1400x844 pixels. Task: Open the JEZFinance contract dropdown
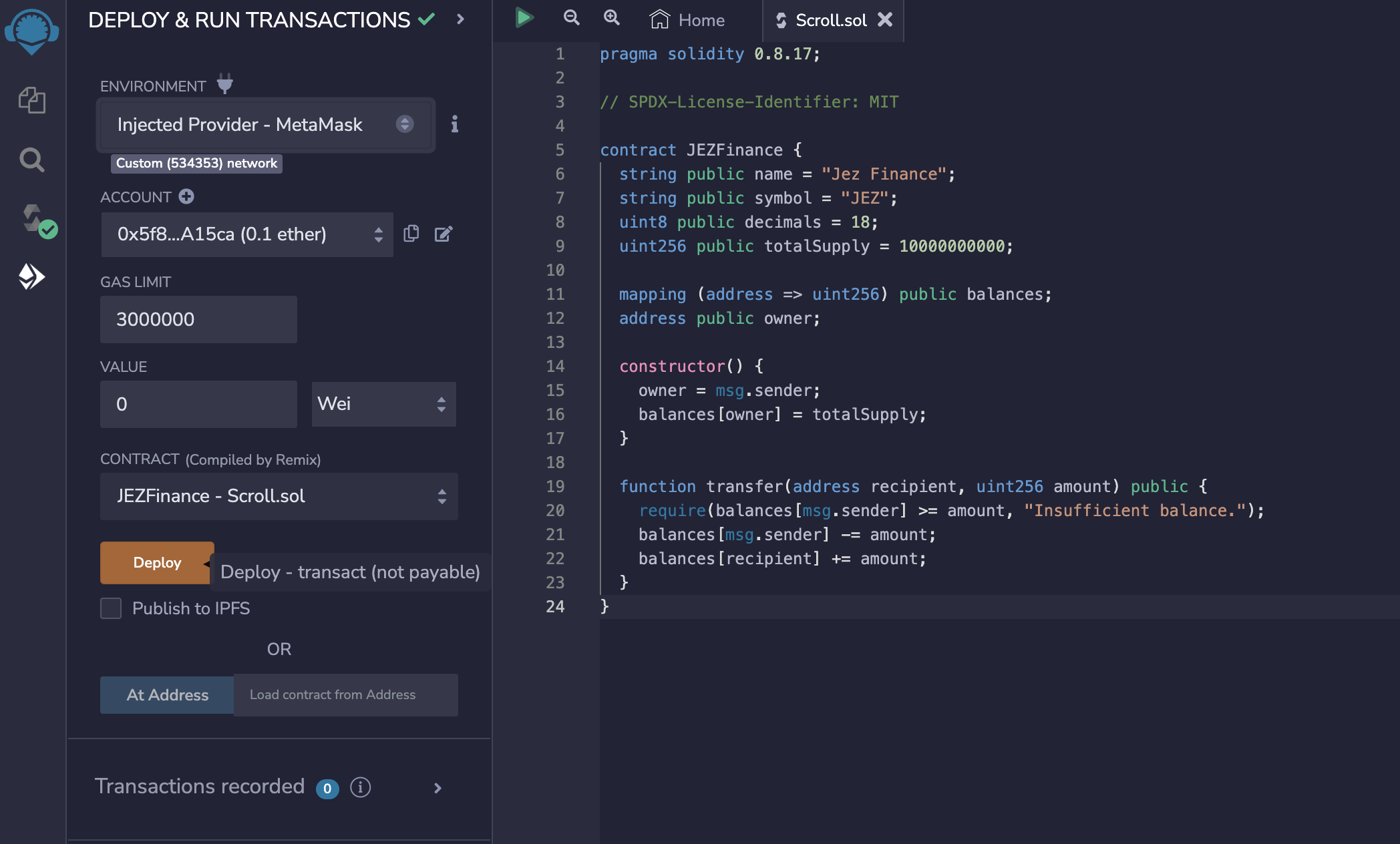[279, 496]
